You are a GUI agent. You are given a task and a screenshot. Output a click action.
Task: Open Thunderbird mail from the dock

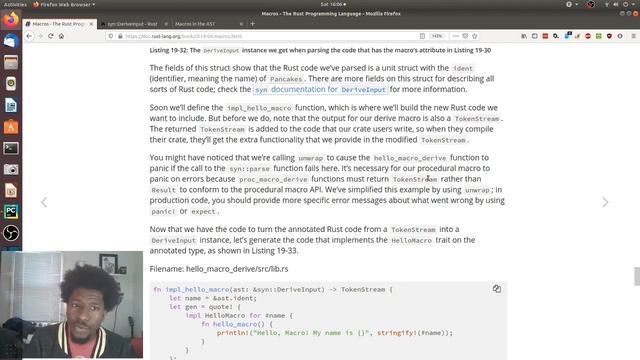(x=11, y=41)
